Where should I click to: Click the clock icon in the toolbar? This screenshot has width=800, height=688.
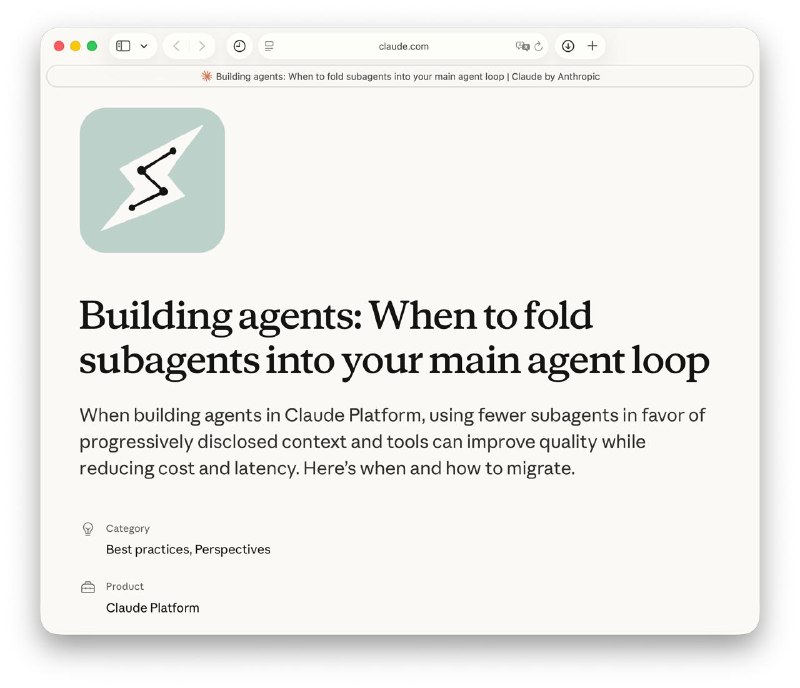239,46
